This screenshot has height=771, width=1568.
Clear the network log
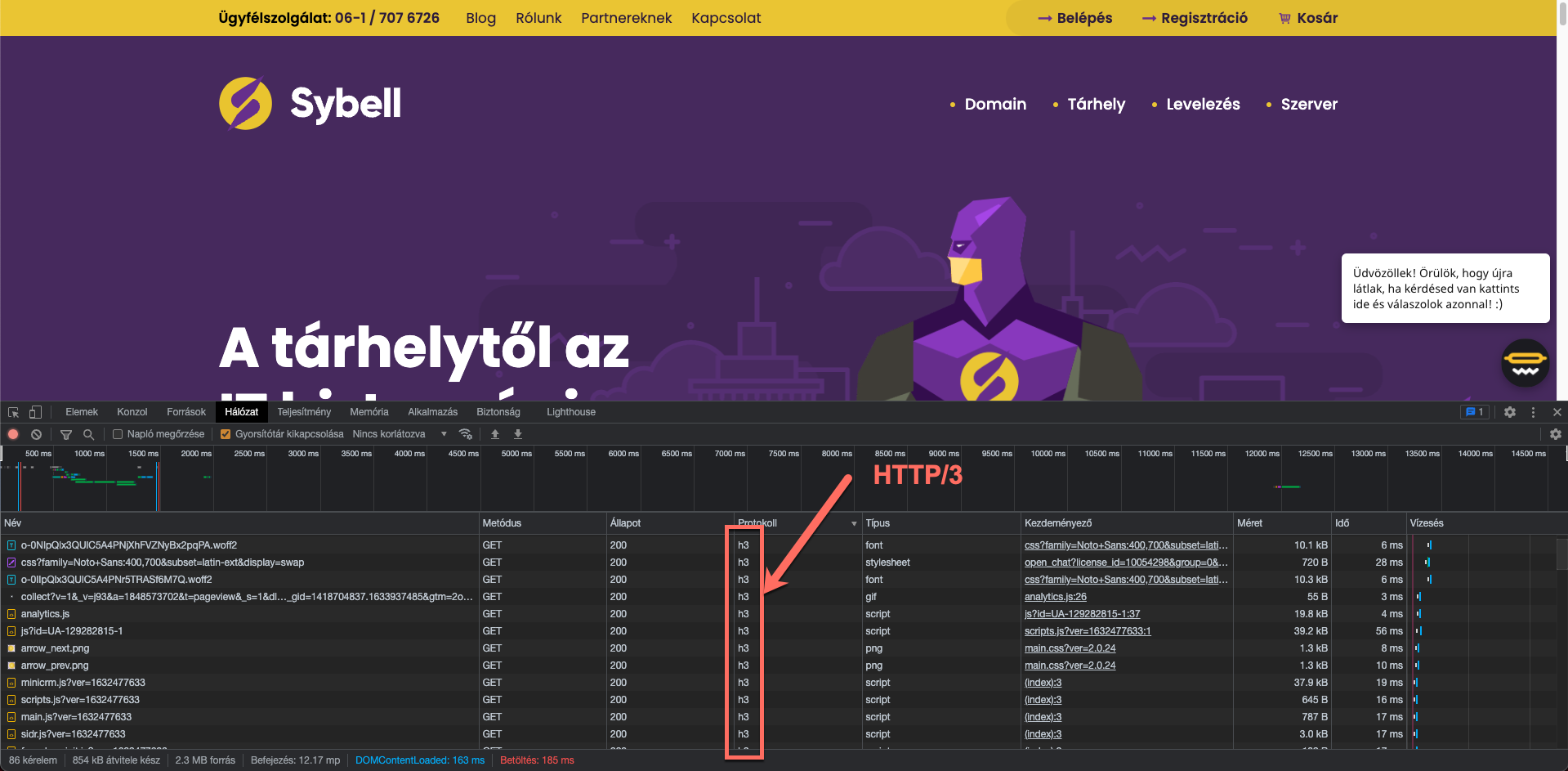tap(36, 434)
